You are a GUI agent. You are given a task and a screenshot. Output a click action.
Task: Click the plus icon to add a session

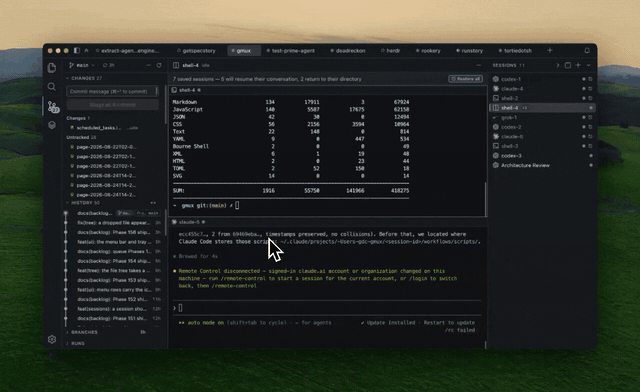(578, 65)
